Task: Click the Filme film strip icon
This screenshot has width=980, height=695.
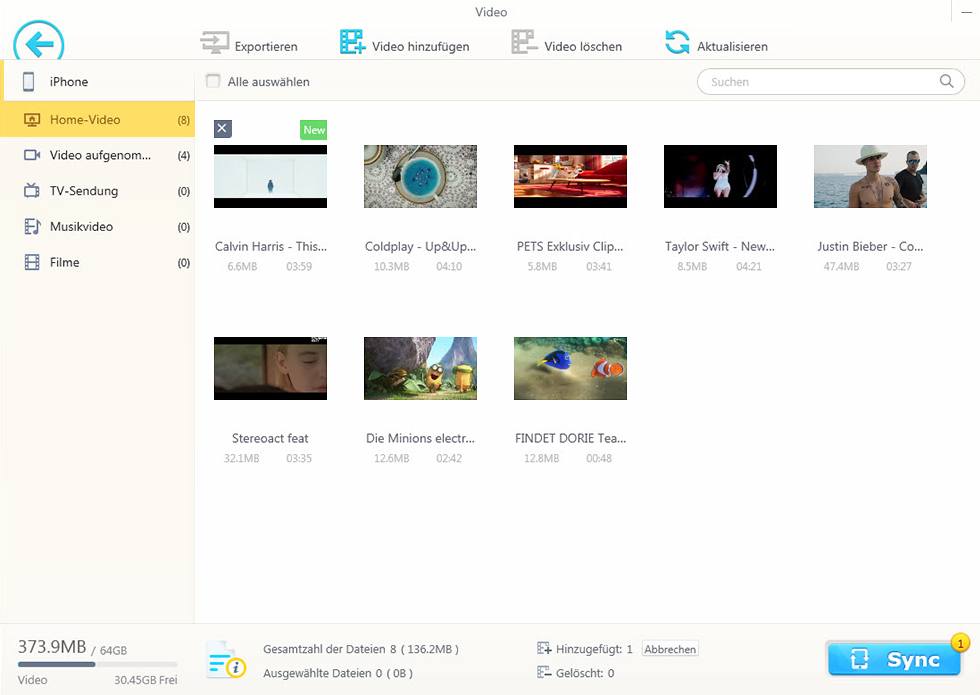Action: coord(32,262)
